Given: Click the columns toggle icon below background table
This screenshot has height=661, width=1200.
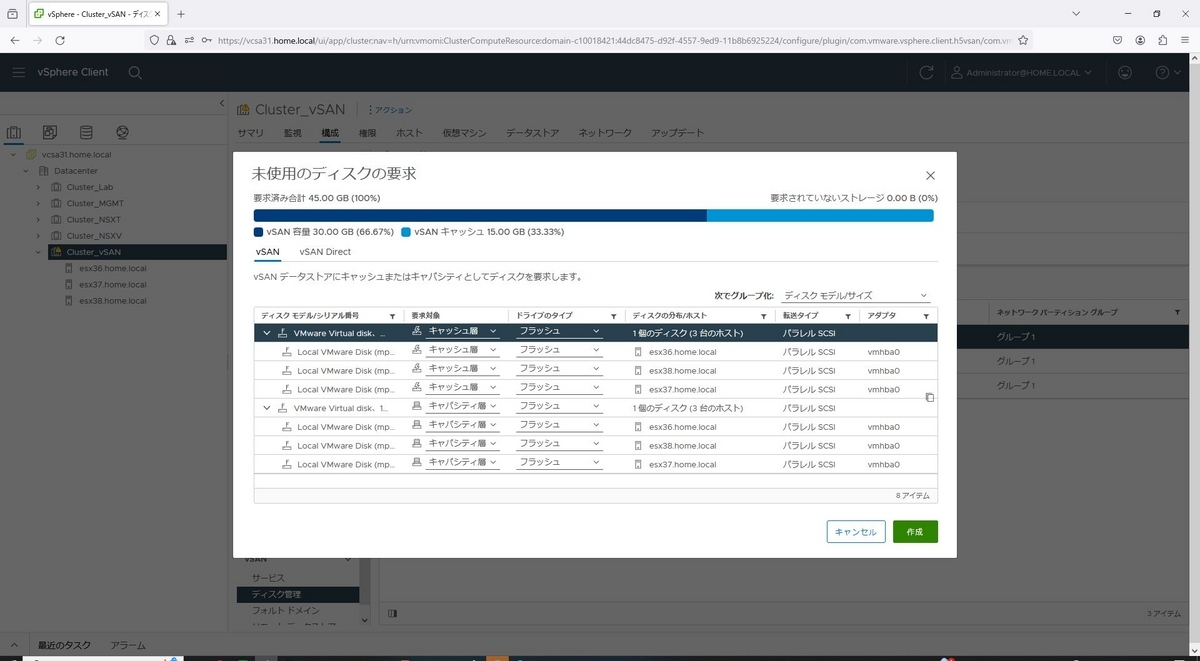Looking at the screenshot, I should tap(392, 613).
